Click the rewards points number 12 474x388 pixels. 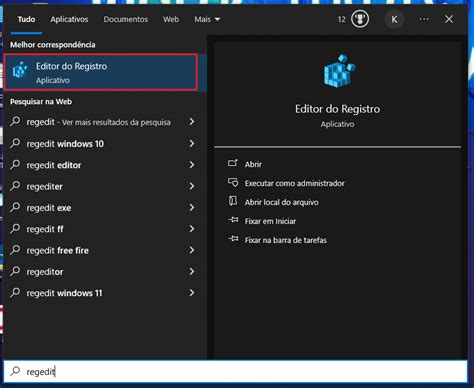342,19
